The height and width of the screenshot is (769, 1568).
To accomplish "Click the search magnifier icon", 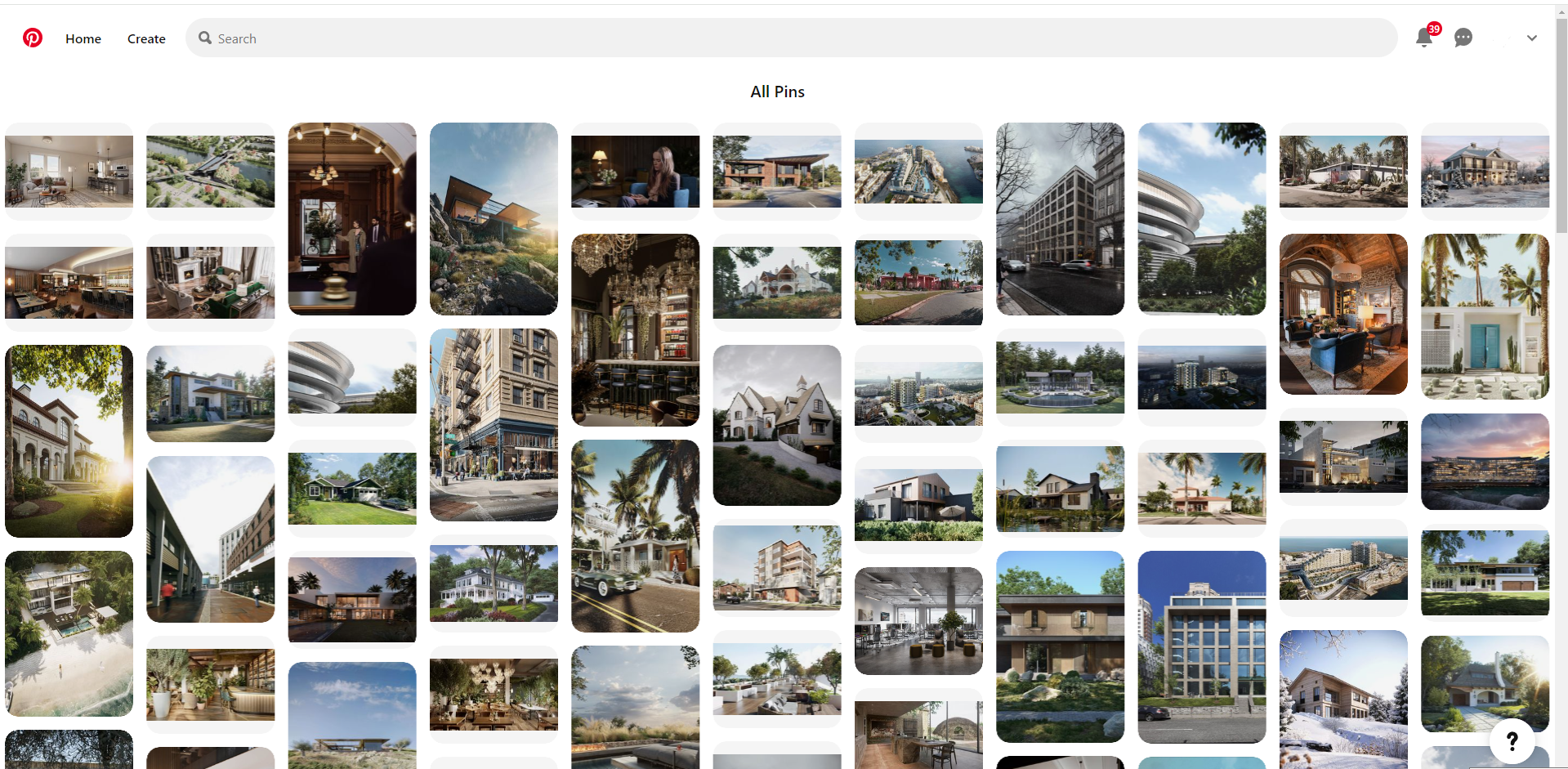I will point(205,38).
